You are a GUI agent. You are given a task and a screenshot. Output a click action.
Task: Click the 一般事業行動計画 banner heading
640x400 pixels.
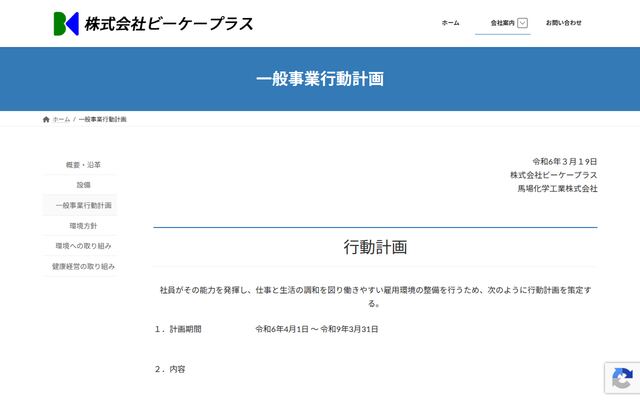click(x=320, y=79)
